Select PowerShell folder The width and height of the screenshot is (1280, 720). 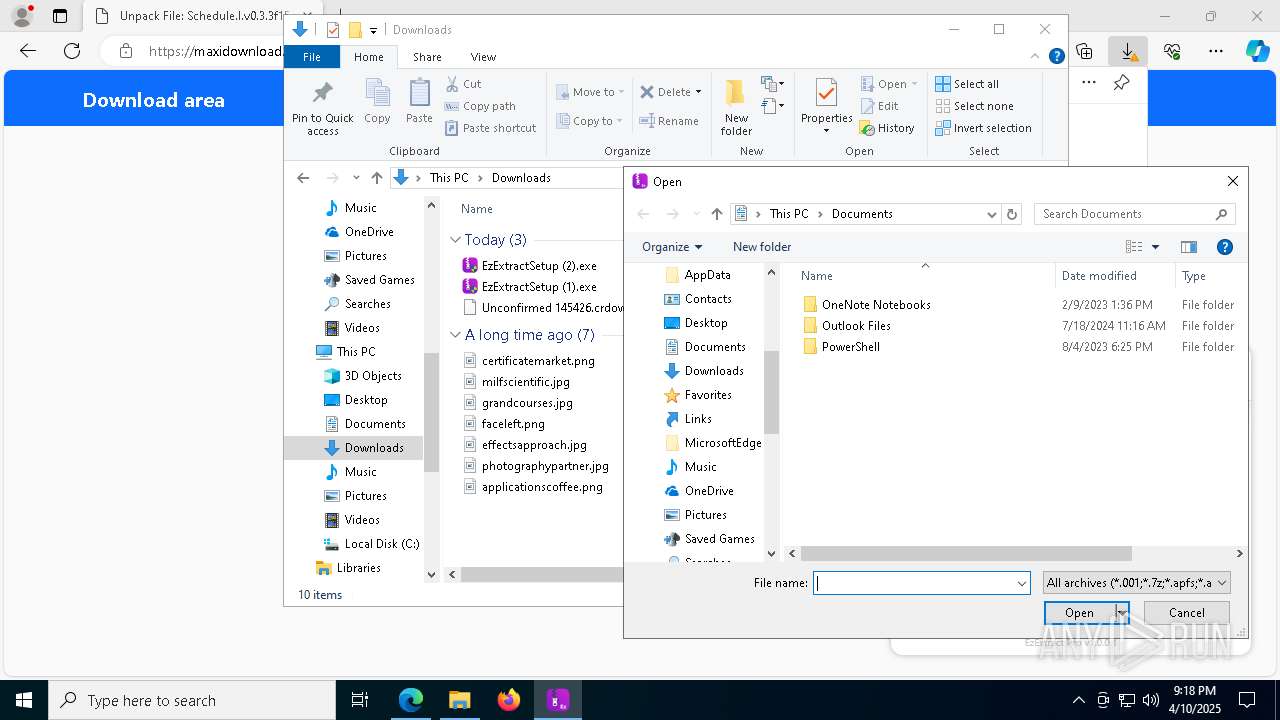(851, 347)
